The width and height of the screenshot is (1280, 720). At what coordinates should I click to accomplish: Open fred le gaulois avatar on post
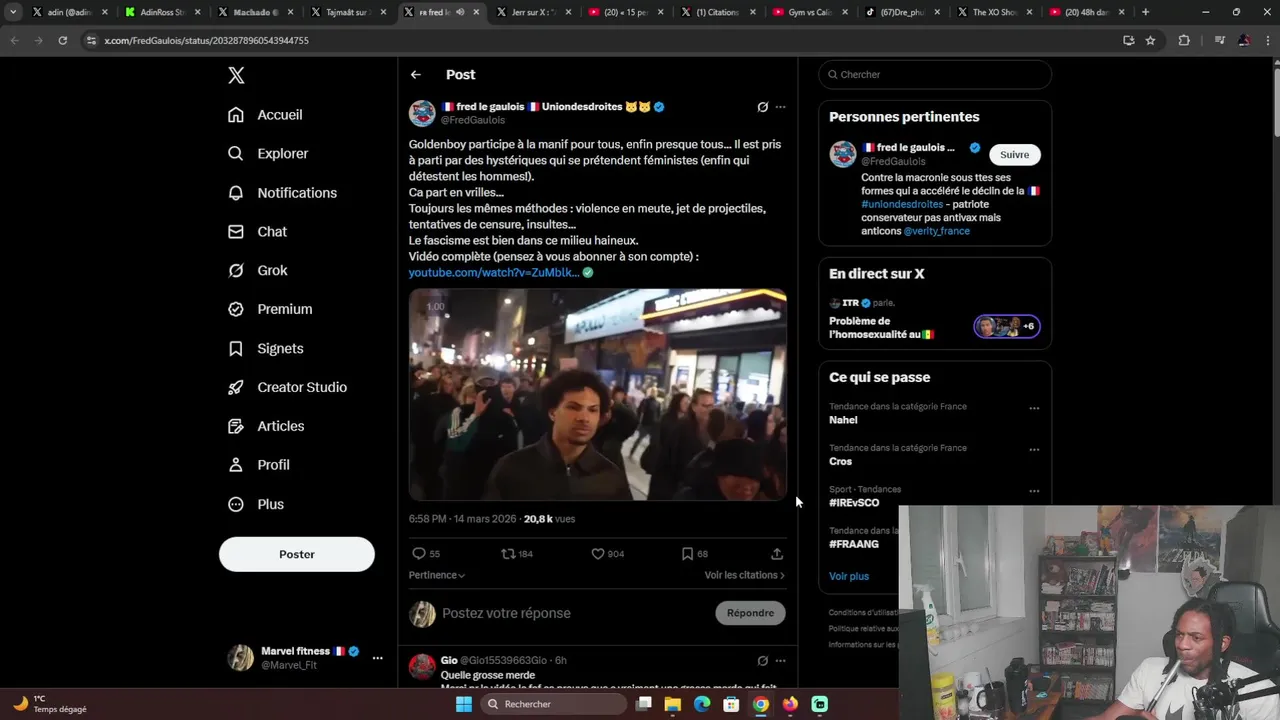[x=422, y=113]
